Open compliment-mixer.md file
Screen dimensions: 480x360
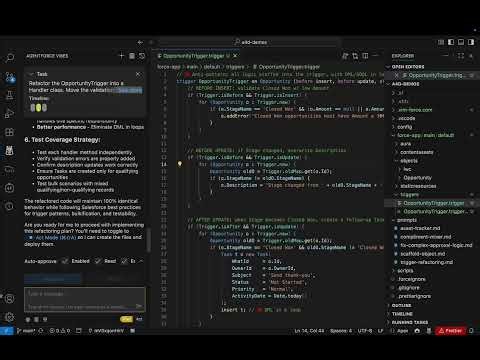(425, 237)
